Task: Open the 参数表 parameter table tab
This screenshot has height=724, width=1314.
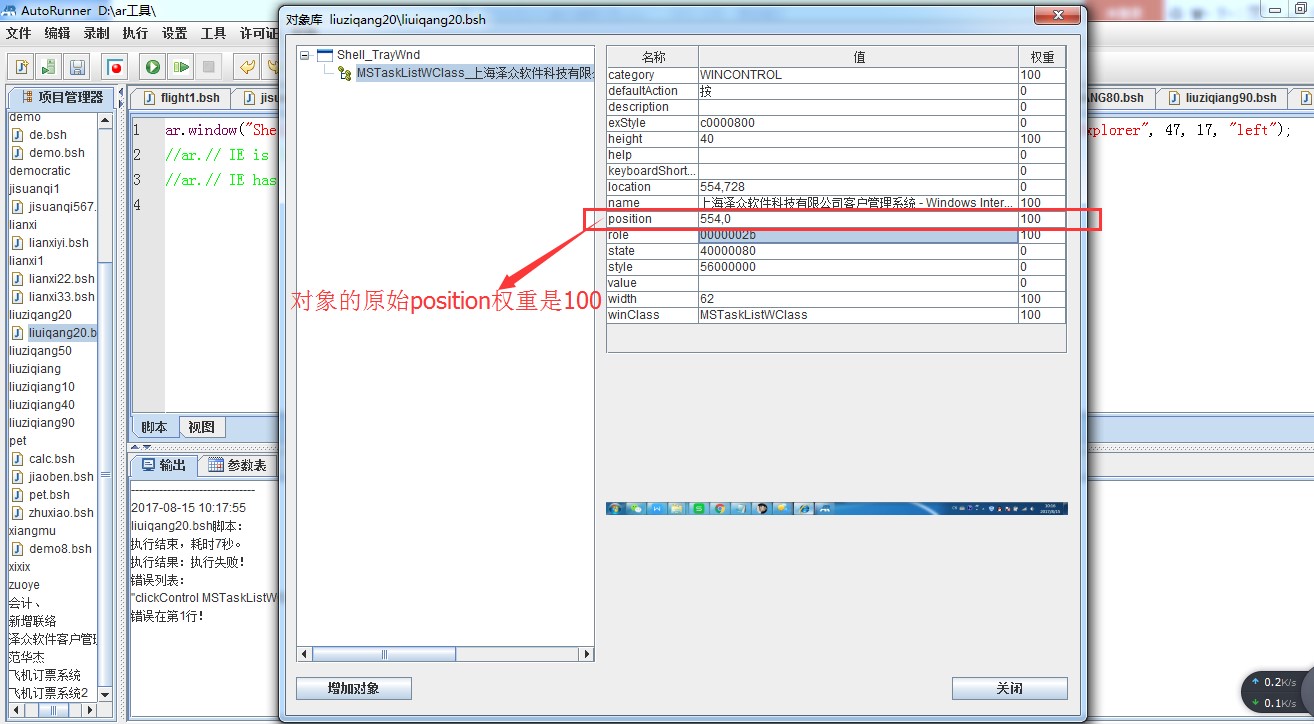Action: (237, 465)
